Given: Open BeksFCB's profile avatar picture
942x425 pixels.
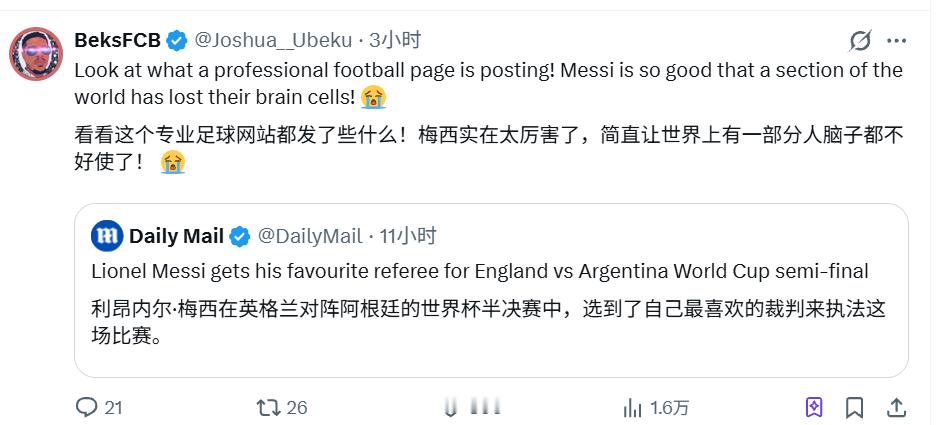Looking at the screenshot, I should 36,54.
